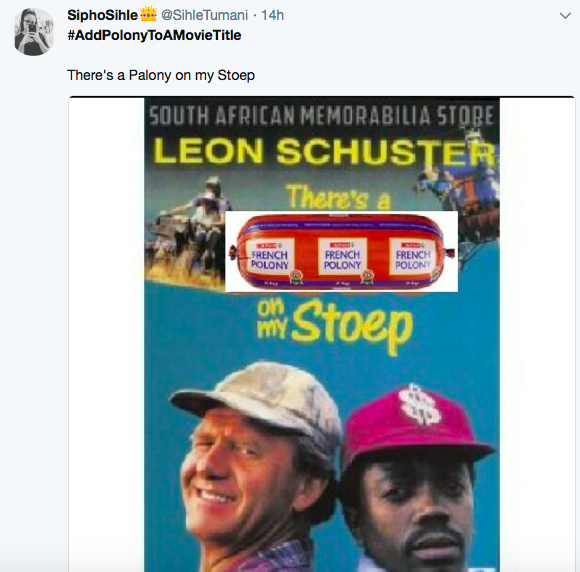
Task: Click the left French Polony label
Action: pyautogui.click(x=270, y=257)
